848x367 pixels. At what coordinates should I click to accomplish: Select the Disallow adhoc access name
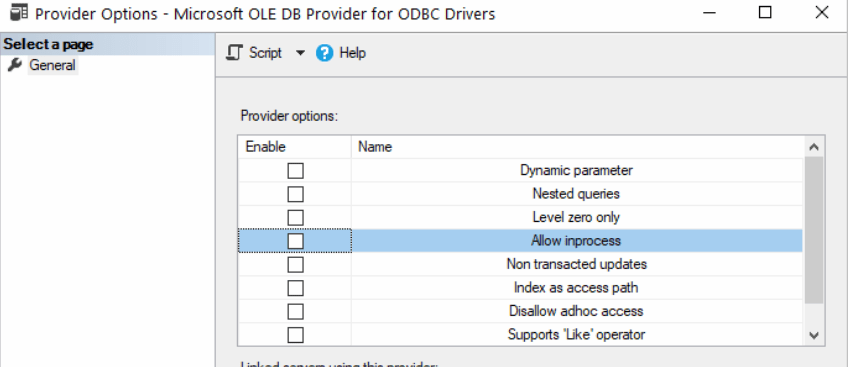click(576, 311)
